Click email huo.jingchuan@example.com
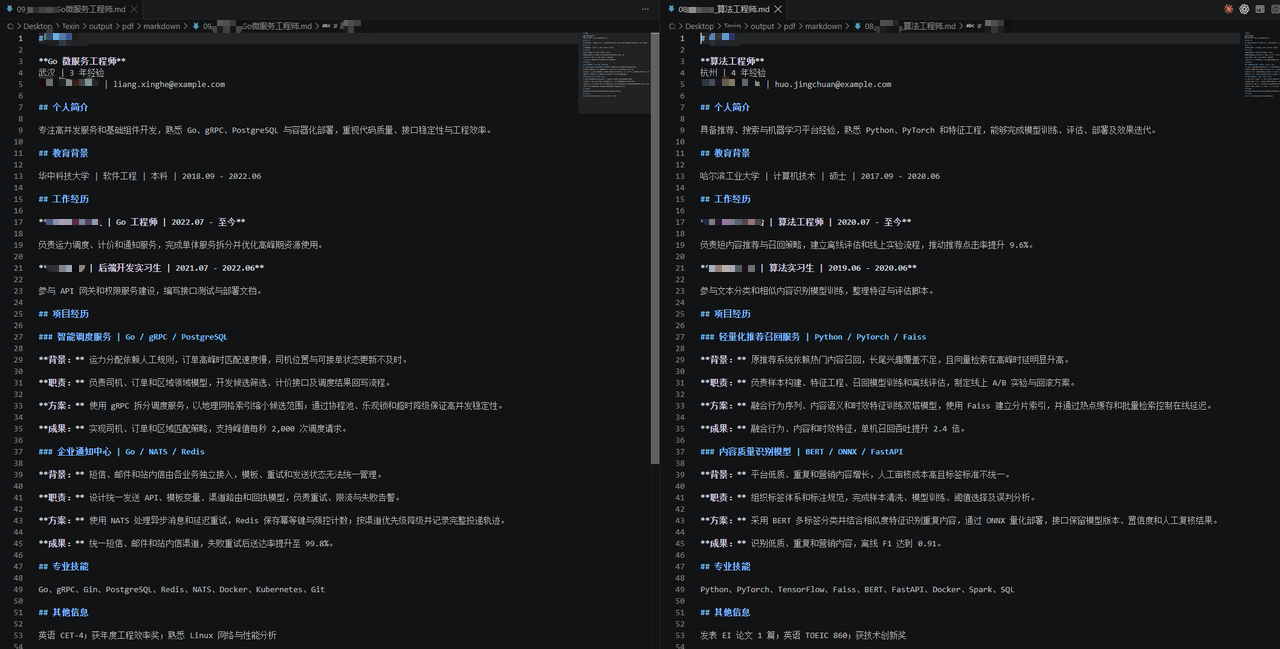1280x649 pixels. [x=833, y=84]
